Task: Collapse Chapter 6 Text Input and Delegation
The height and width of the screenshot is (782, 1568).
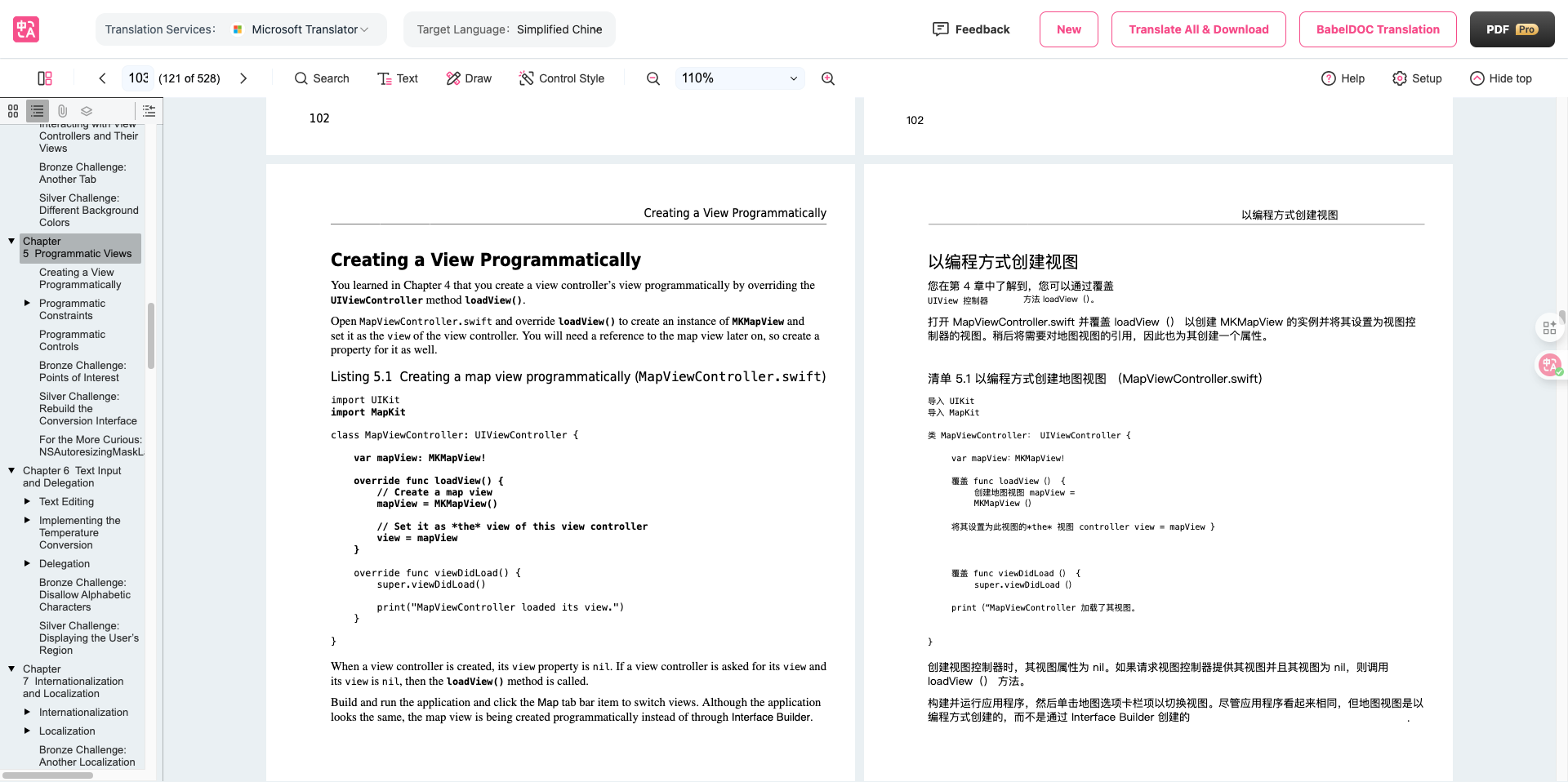Action: [x=11, y=470]
